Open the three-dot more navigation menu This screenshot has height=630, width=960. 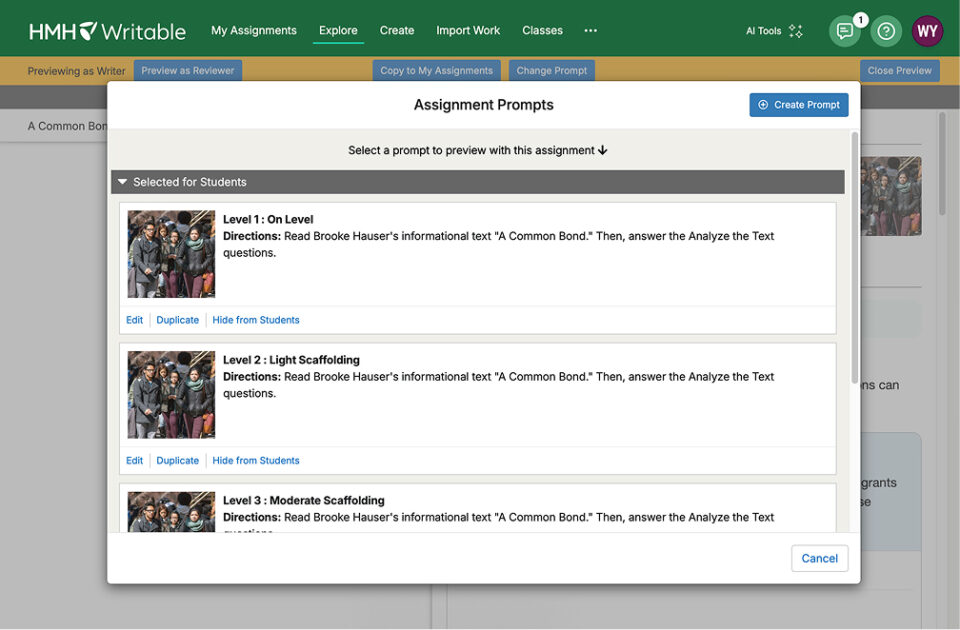point(590,30)
